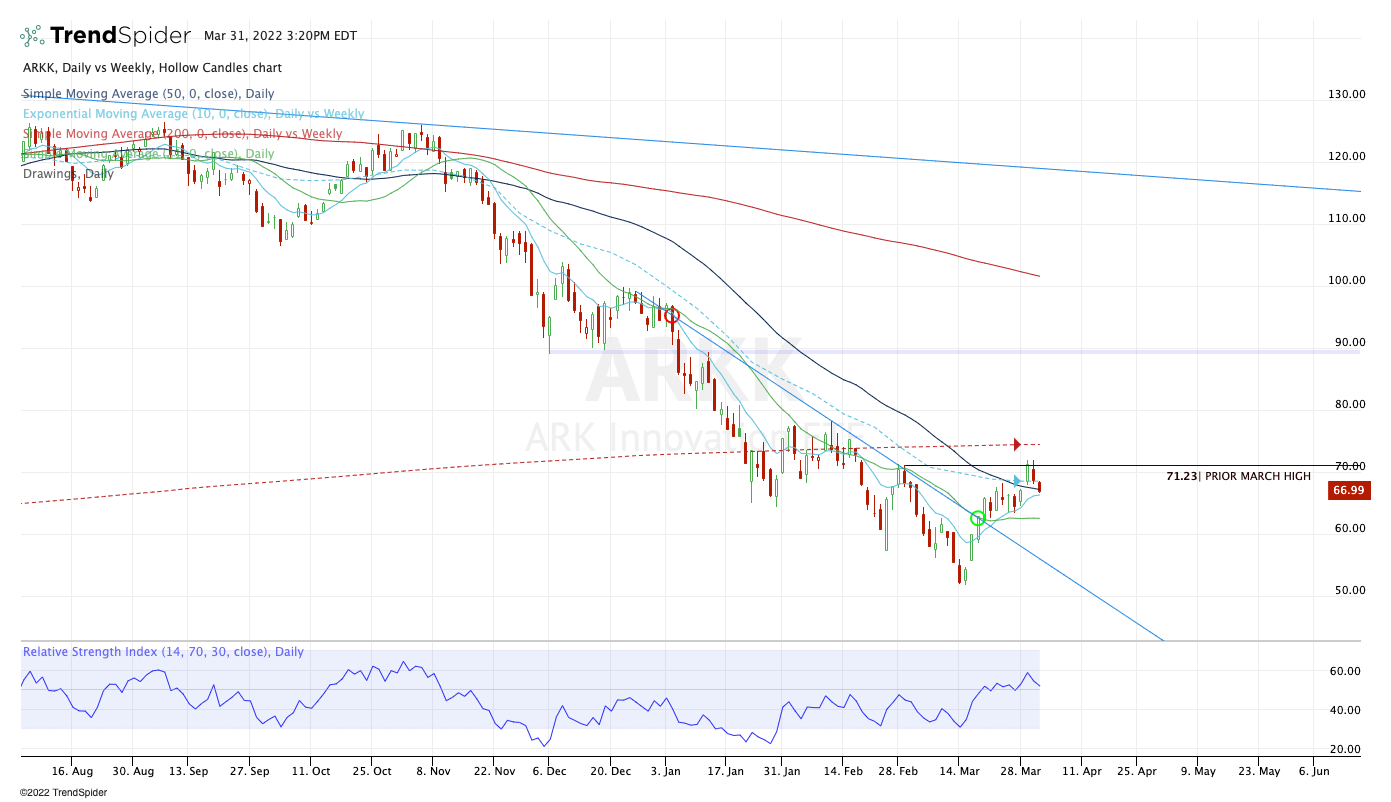Click the 3. Jan date label
Image resolution: width=1391 pixels, height=802 pixels.
click(666, 772)
